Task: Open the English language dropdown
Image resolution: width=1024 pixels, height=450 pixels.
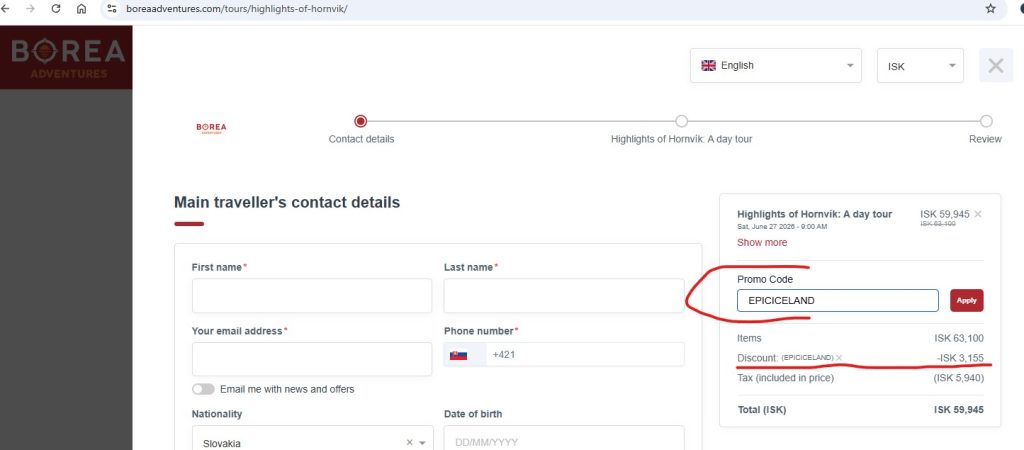Action: pyautogui.click(x=775, y=66)
